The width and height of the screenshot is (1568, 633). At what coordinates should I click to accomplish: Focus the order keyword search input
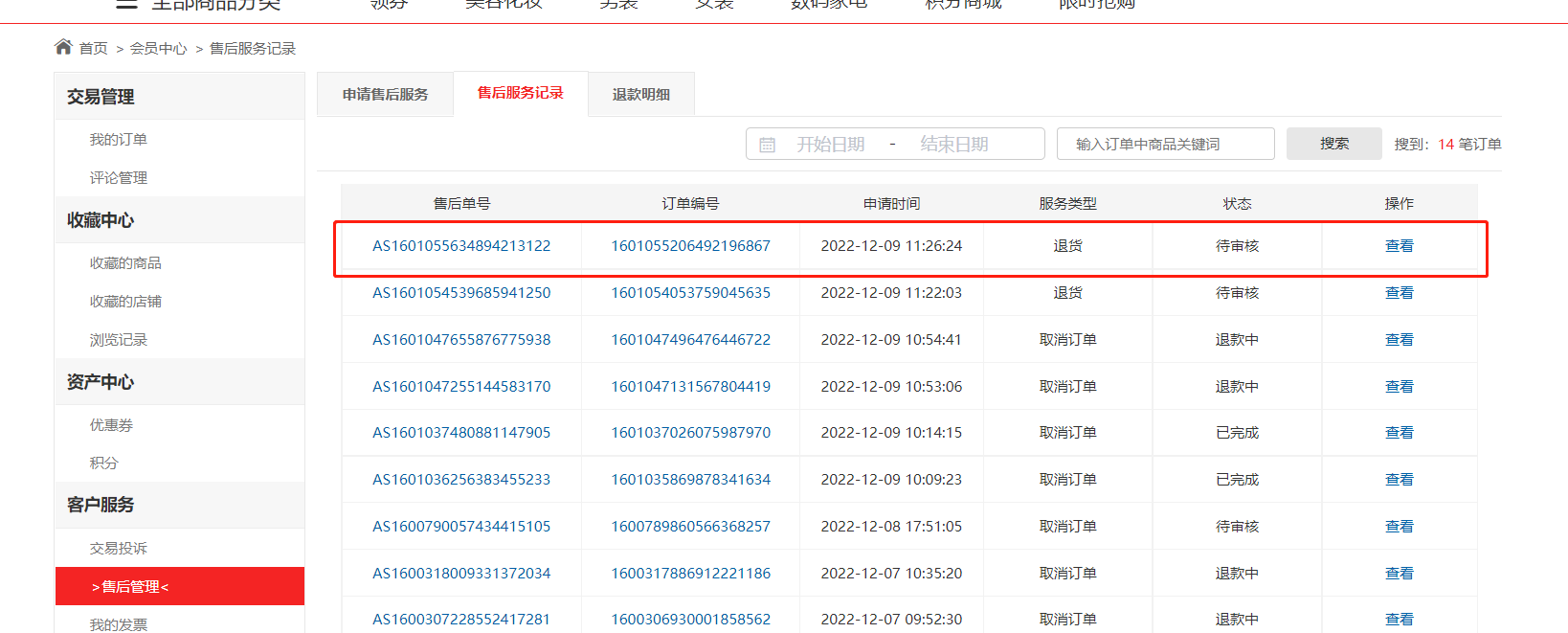pyautogui.click(x=1166, y=144)
